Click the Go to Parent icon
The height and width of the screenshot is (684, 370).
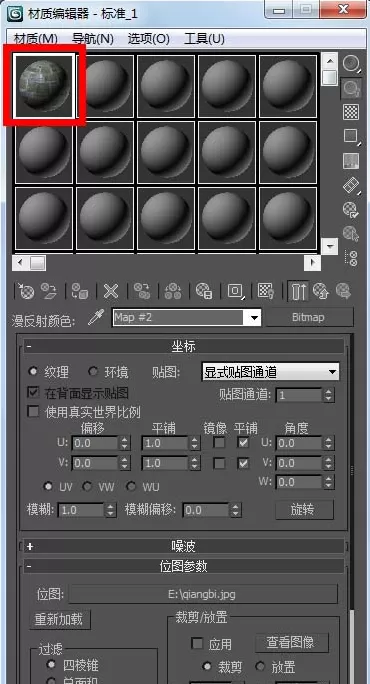tap(321, 291)
